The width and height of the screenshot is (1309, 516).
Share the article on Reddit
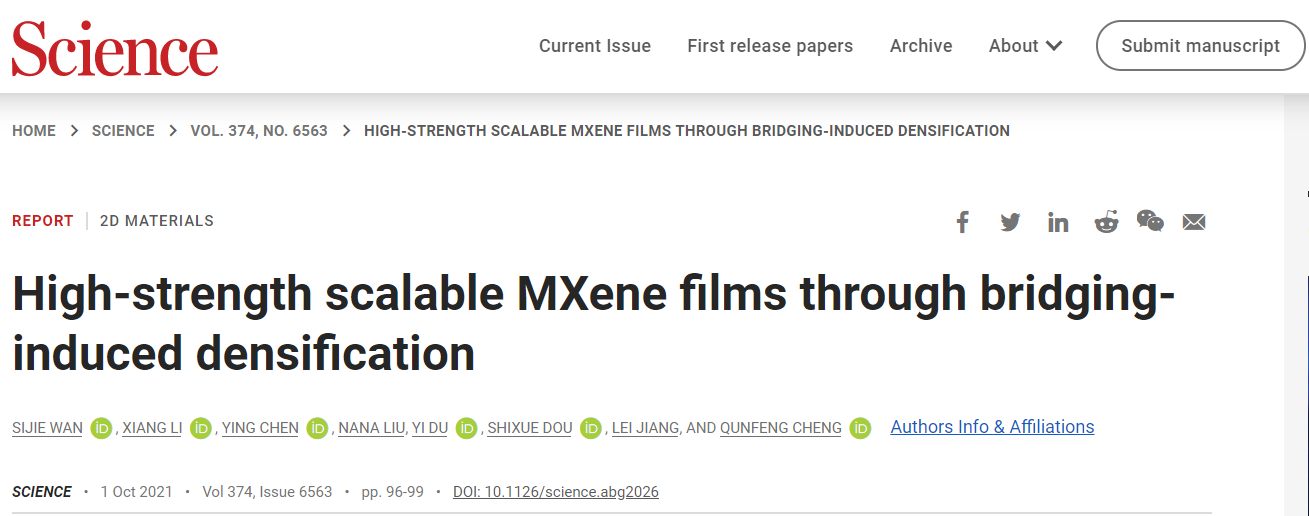[x=1106, y=222]
